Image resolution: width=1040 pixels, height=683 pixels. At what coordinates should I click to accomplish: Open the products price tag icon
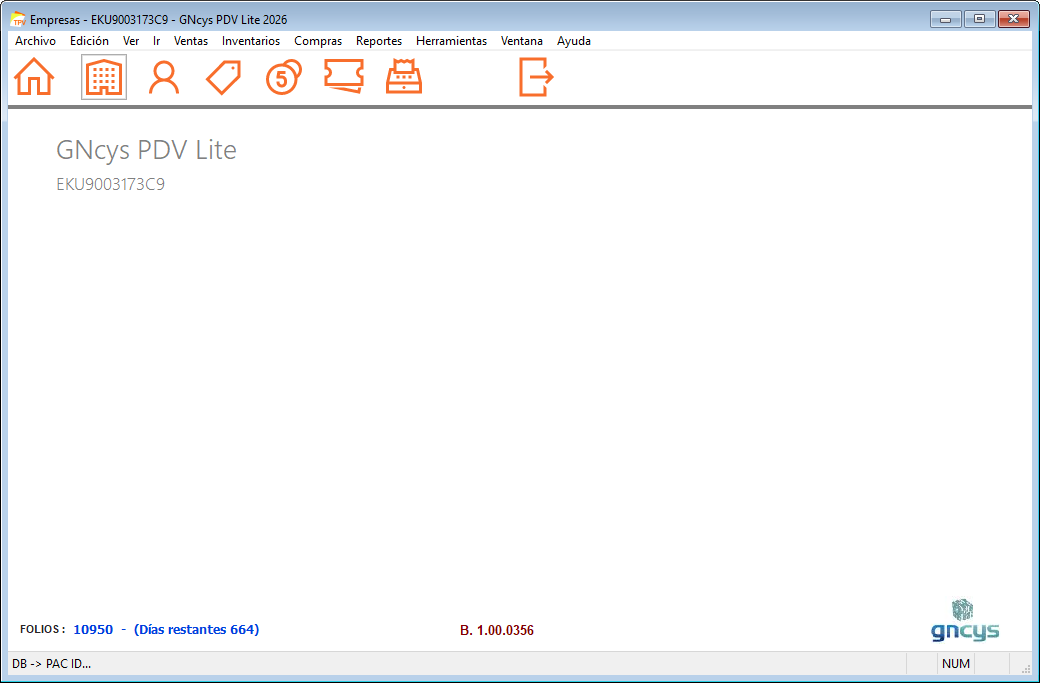224,78
